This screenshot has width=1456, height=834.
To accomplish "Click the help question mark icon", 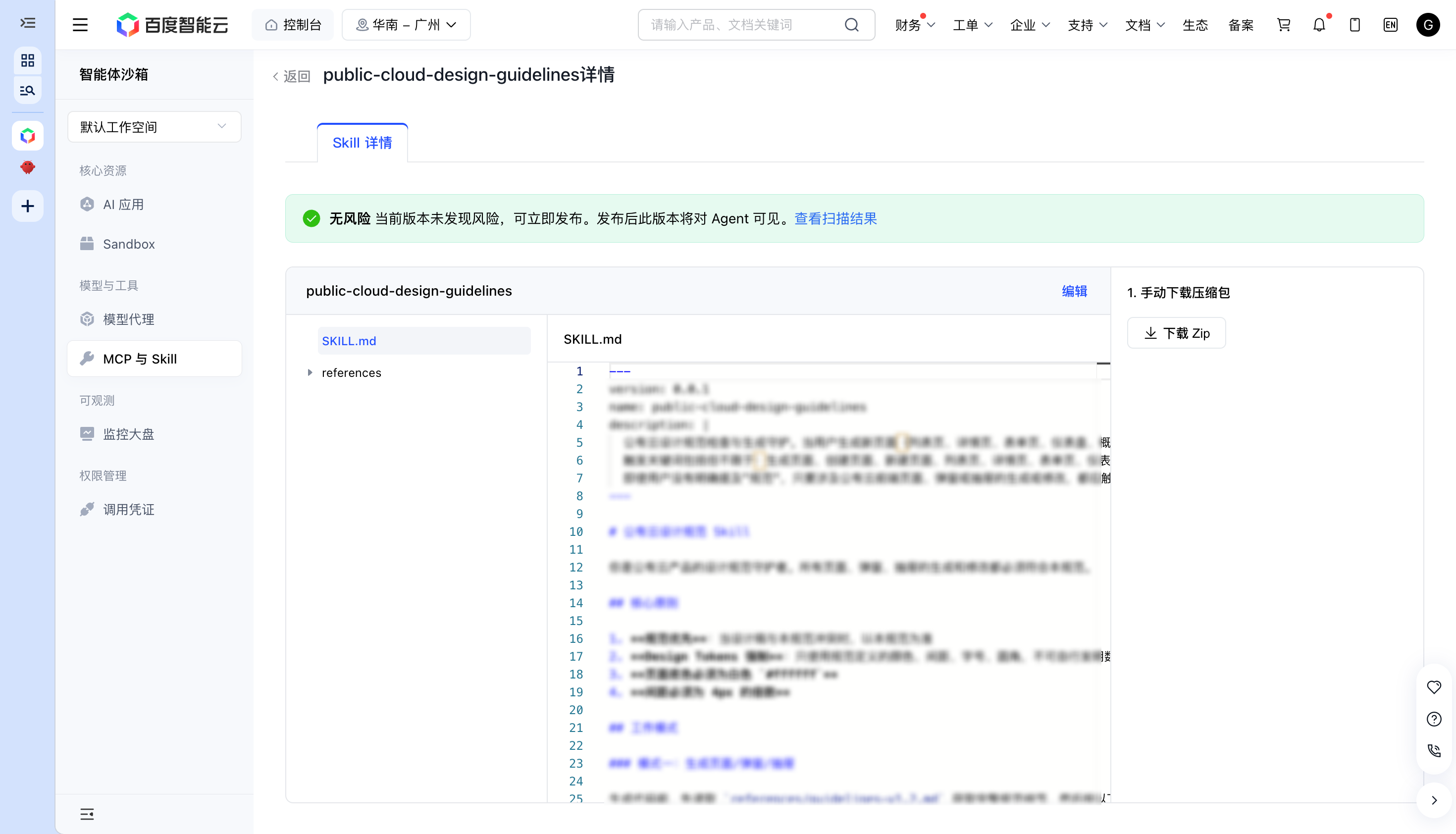I will pos(1434,719).
